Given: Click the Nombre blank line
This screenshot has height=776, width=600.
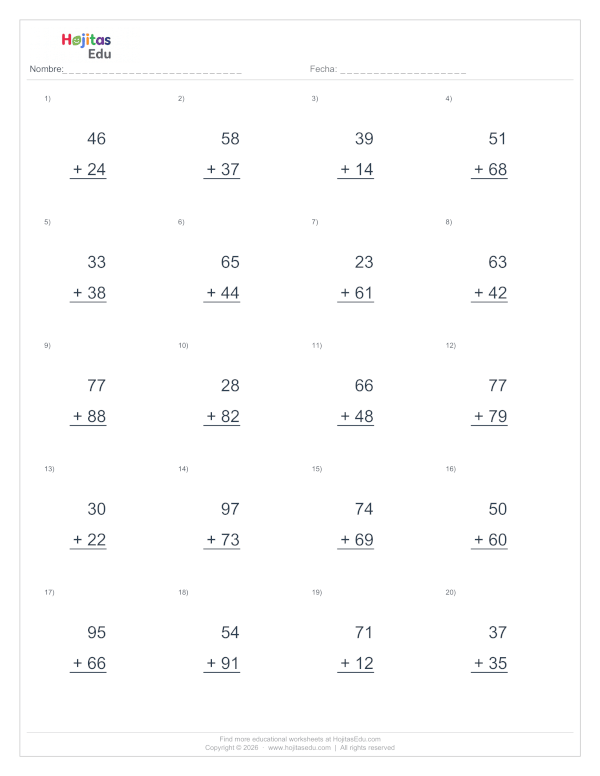Looking at the screenshot, I should 153,70.
